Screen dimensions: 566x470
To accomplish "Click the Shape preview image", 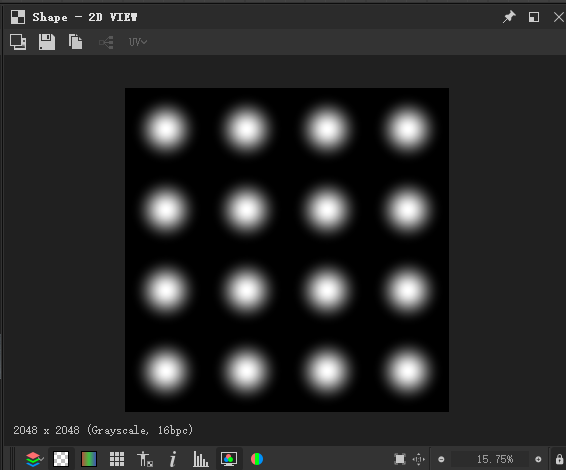I will click(x=287, y=250).
